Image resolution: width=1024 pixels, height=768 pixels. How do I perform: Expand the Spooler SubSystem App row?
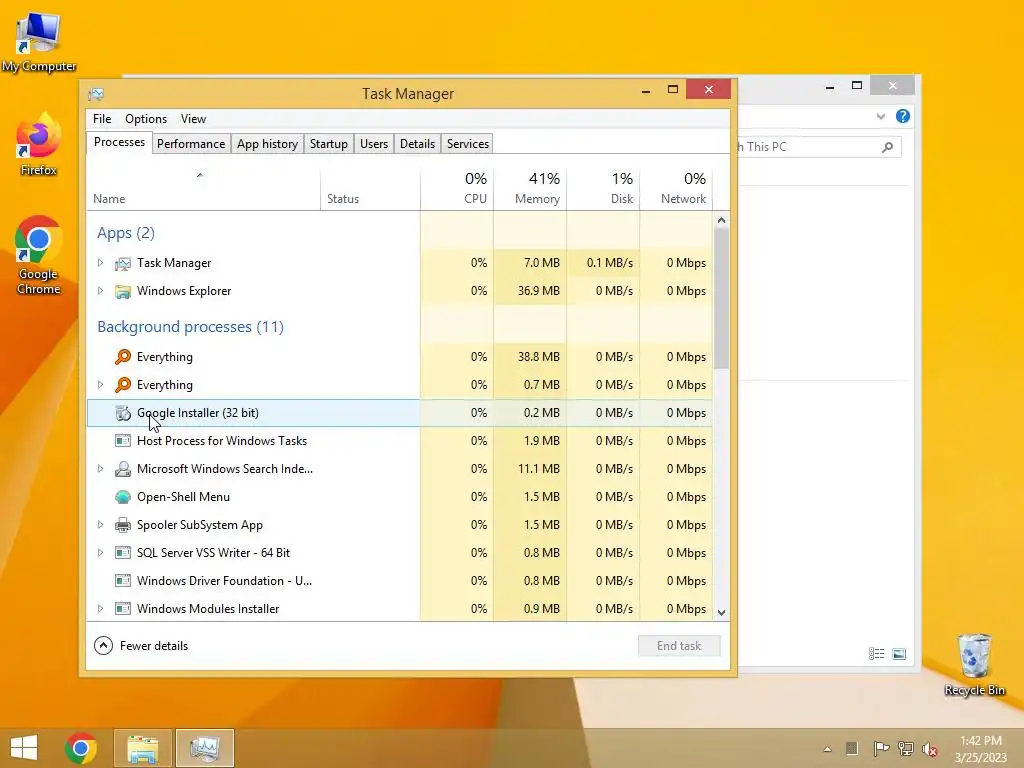(101, 524)
